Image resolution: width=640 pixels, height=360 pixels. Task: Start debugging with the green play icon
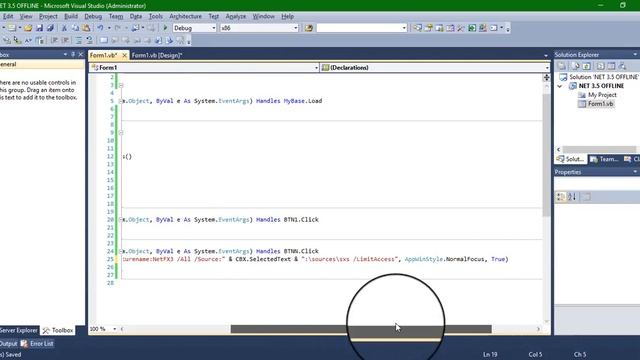[165, 28]
